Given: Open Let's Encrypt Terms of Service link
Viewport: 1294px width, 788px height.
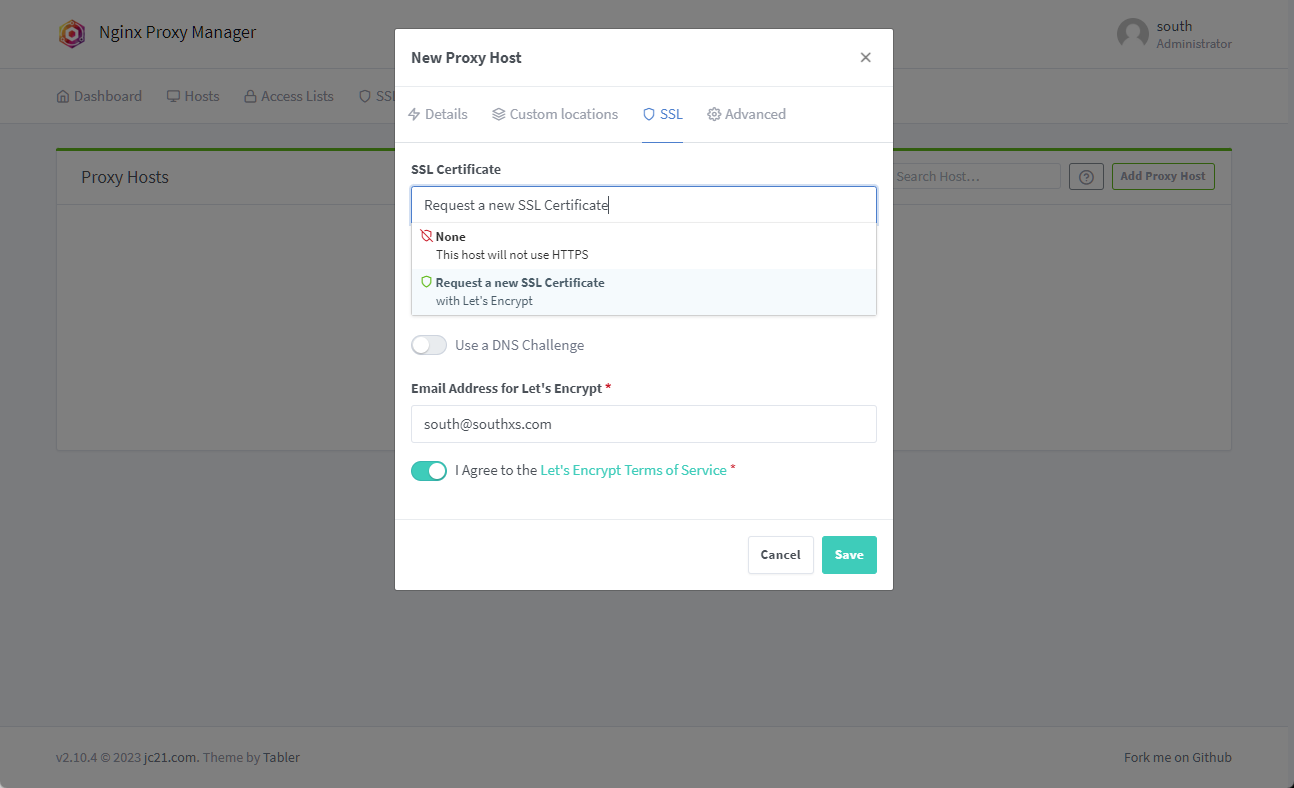Looking at the screenshot, I should click(633, 471).
